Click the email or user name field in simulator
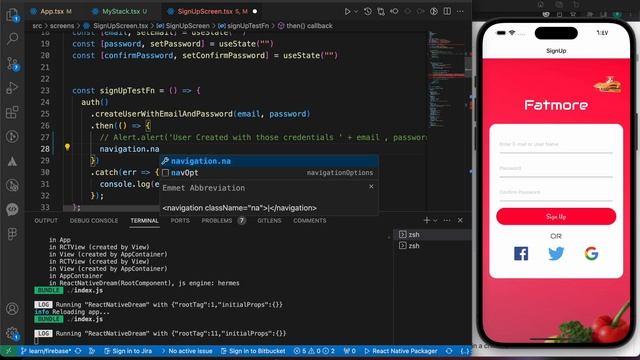 click(x=556, y=145)
